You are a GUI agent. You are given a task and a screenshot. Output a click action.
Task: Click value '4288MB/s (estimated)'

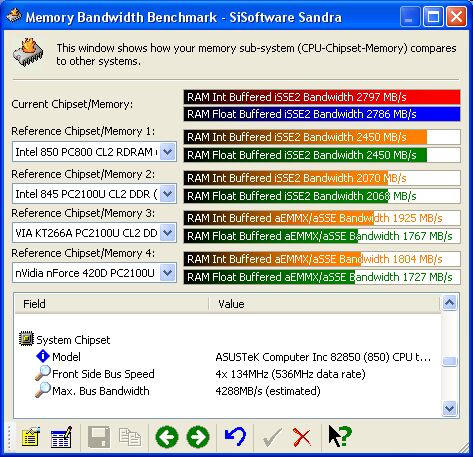[268, 391]
